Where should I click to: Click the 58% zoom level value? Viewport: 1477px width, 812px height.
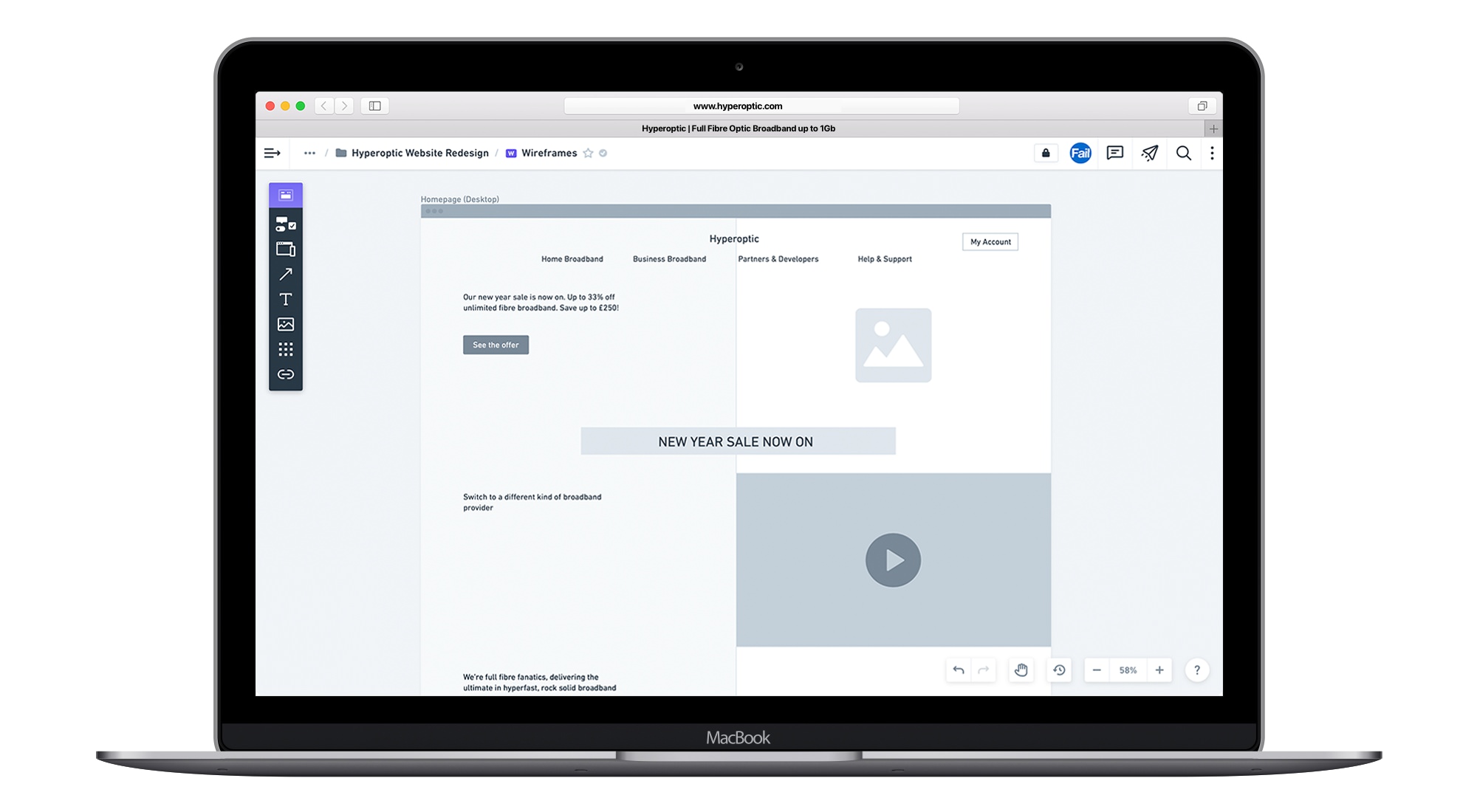pos(1128,670)
